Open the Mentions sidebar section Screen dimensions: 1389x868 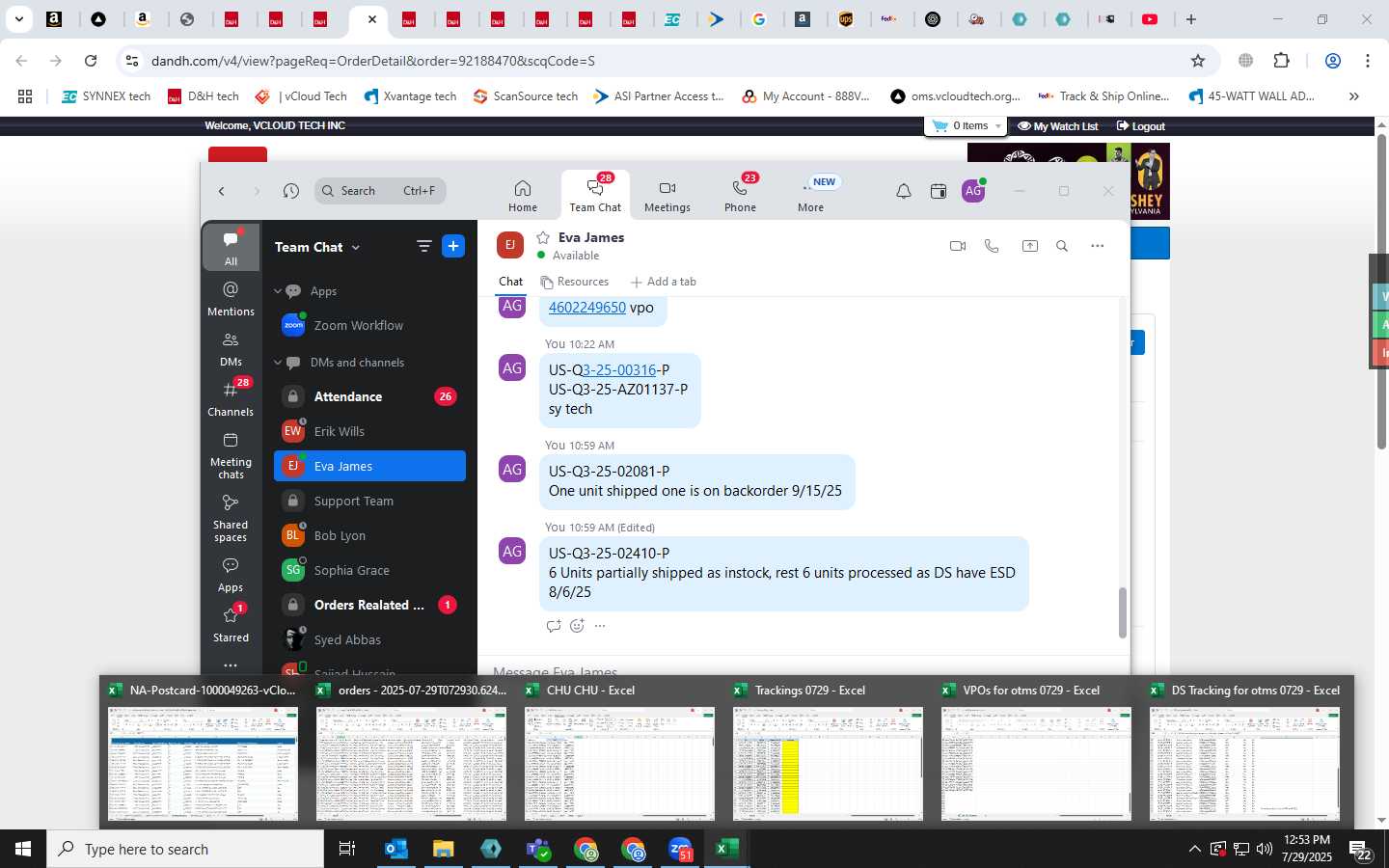(231, 298)
